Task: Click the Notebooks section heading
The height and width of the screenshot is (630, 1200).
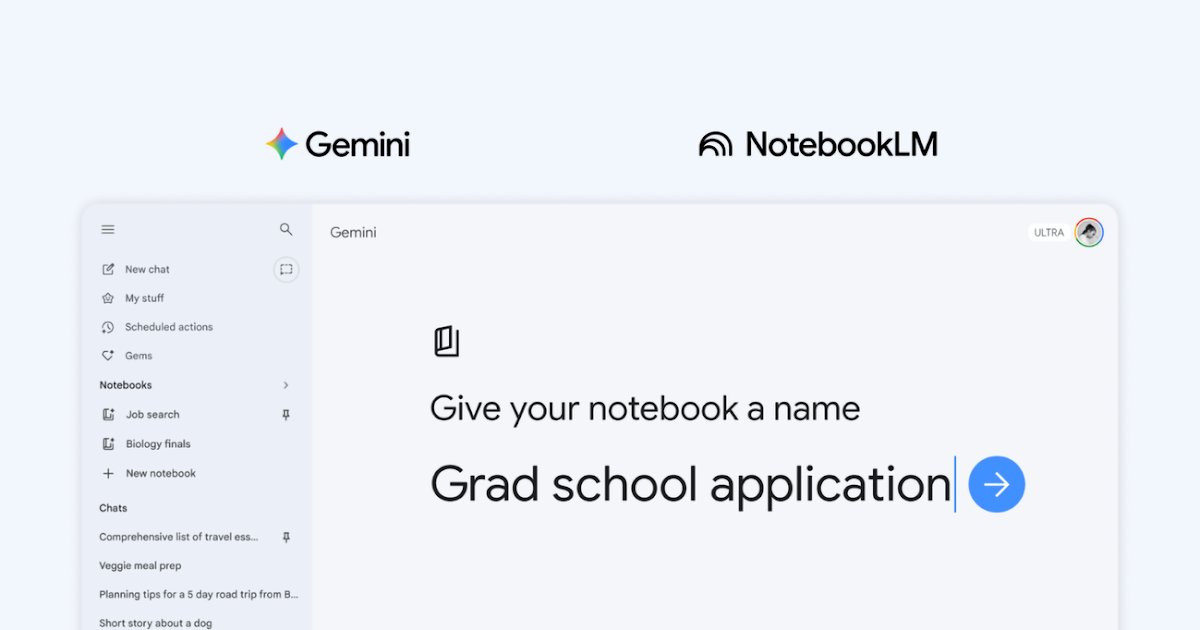Action: pyautogui.click(x=125, y=385)
